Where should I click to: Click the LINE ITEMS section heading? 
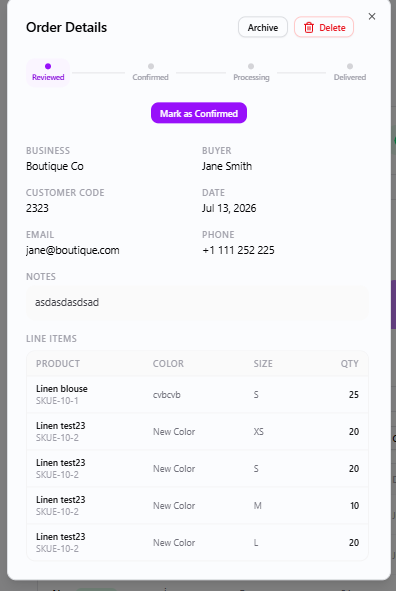(x=51, y=338)
